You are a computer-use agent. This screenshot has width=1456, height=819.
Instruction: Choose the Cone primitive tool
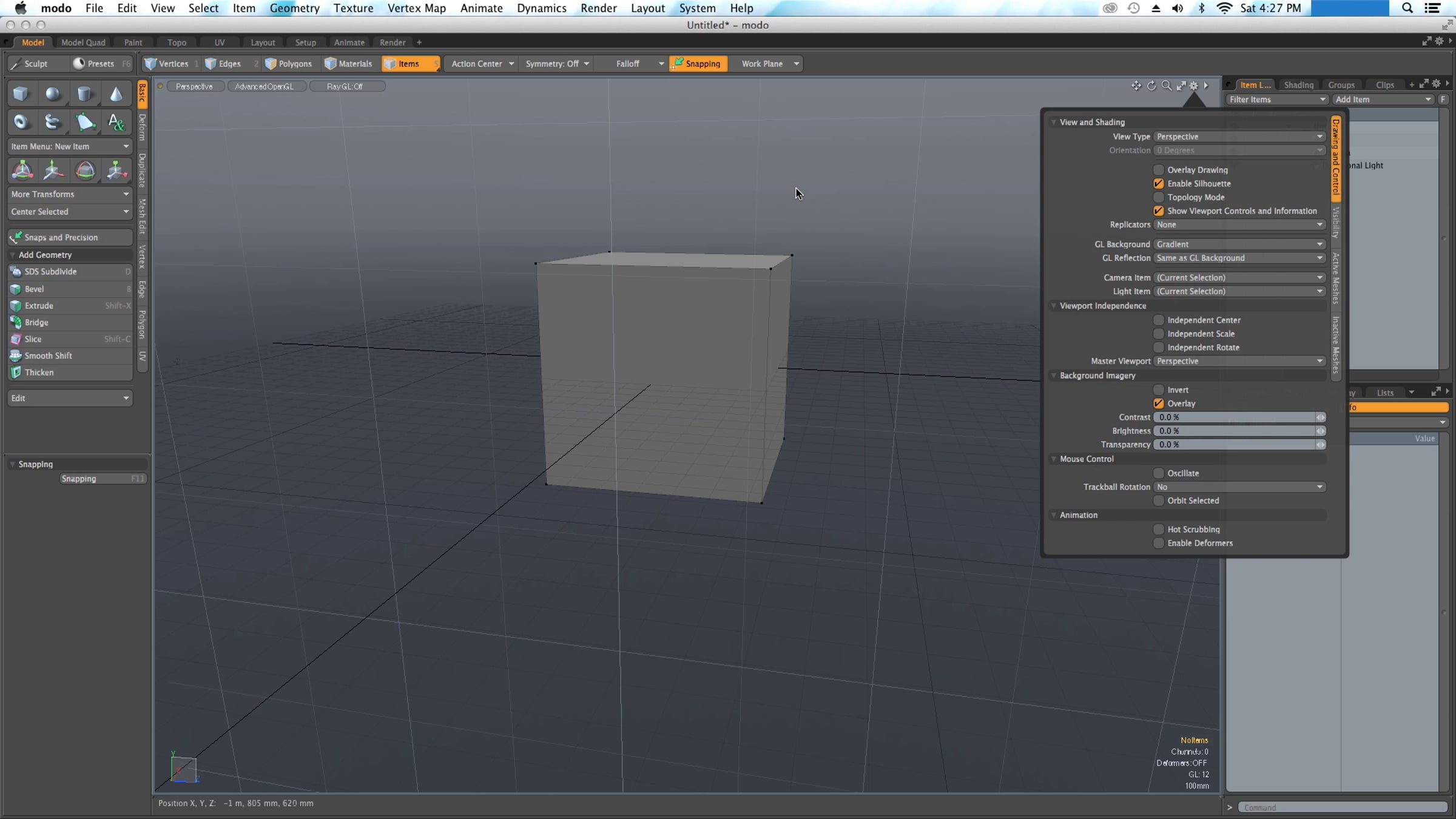pyautogui.click(x=116, y=93)
